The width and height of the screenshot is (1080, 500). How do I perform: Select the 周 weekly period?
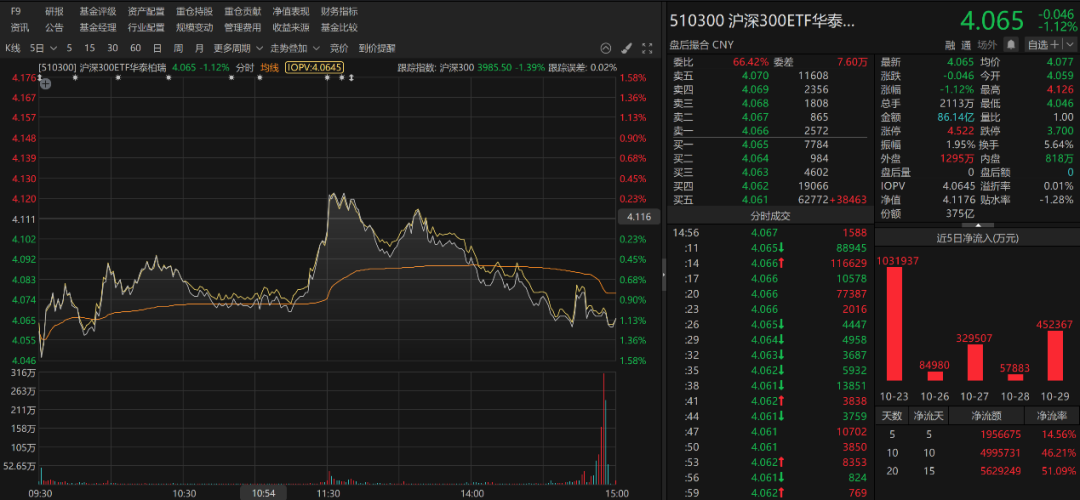point(178,48)
